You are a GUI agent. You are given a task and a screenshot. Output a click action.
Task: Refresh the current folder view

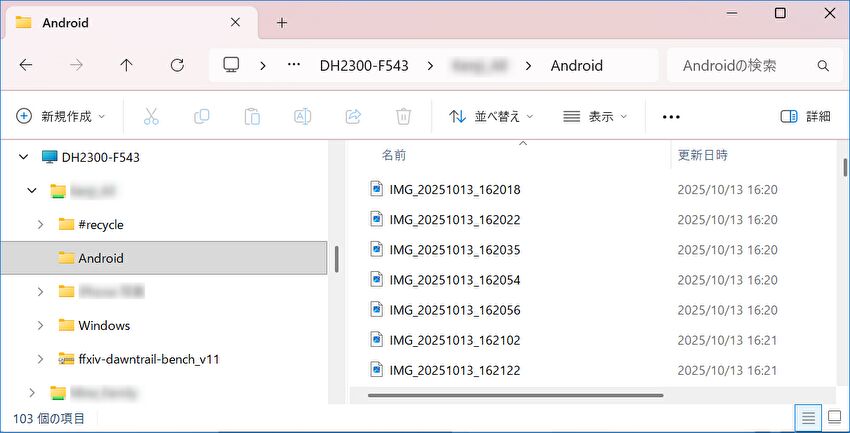[177, 65]
